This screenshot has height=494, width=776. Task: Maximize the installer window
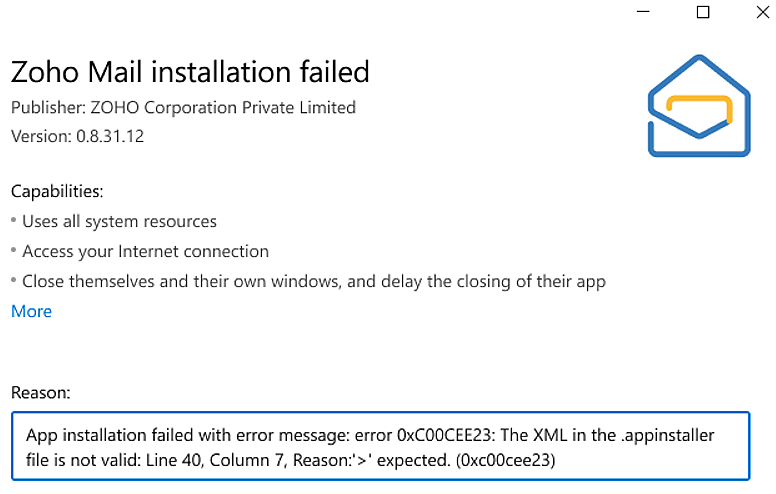click(703, 12)
